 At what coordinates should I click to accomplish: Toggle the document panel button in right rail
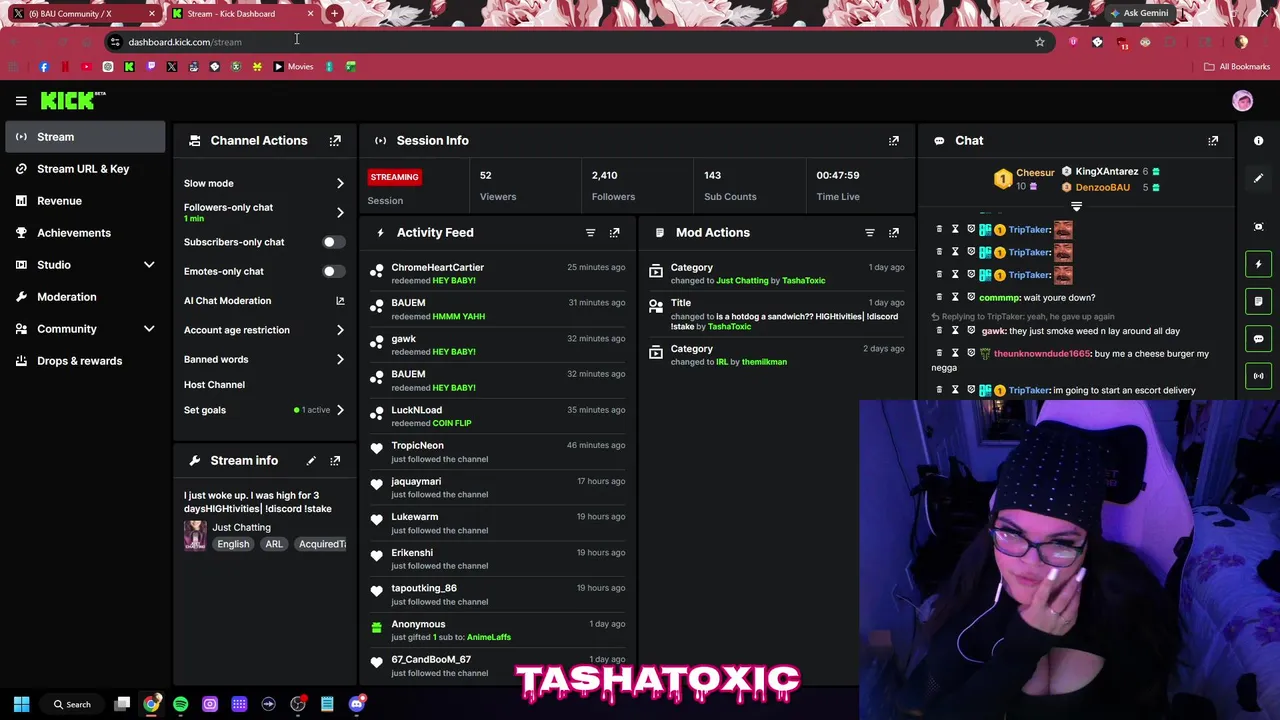(x=1258, y=301)
